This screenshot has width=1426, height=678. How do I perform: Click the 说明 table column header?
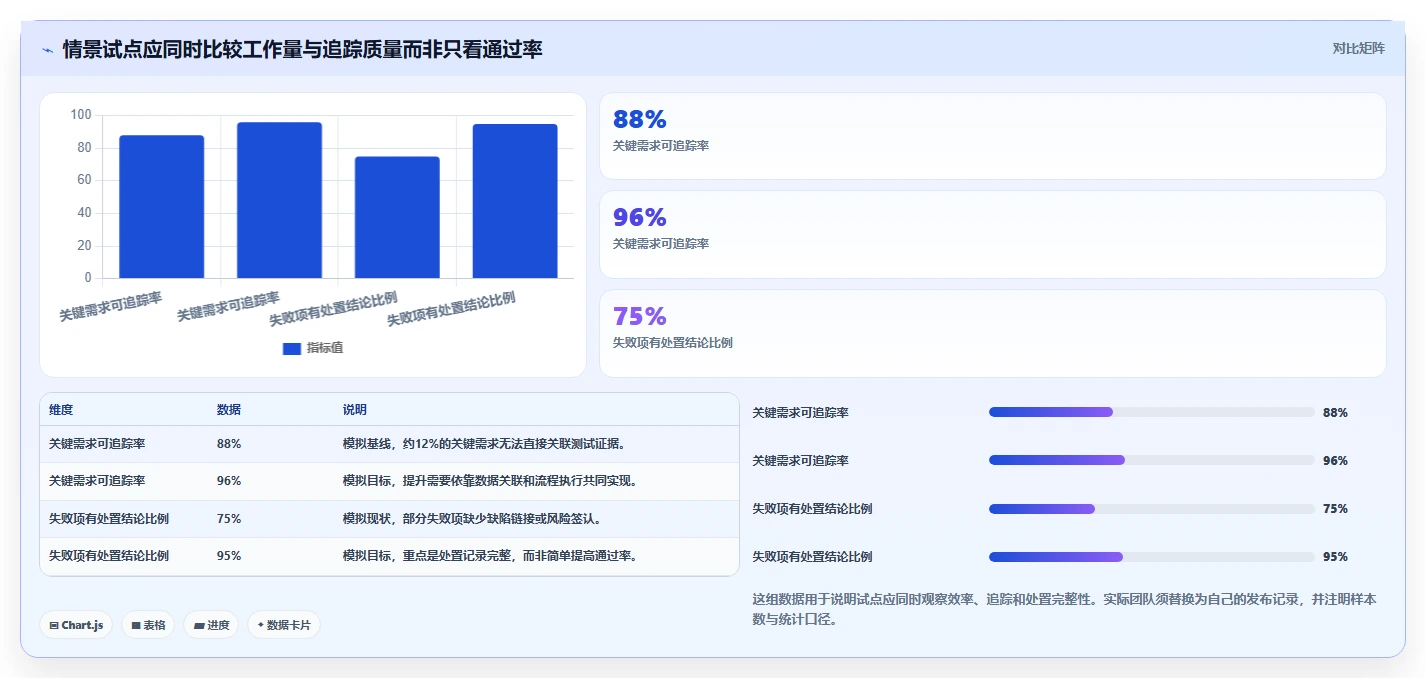pos(355,410)
